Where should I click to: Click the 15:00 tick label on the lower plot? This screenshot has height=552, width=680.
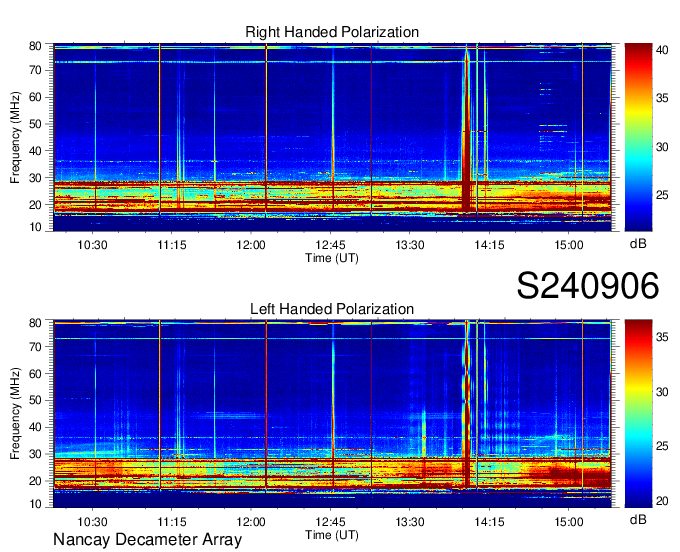click(x=569, y=522)
